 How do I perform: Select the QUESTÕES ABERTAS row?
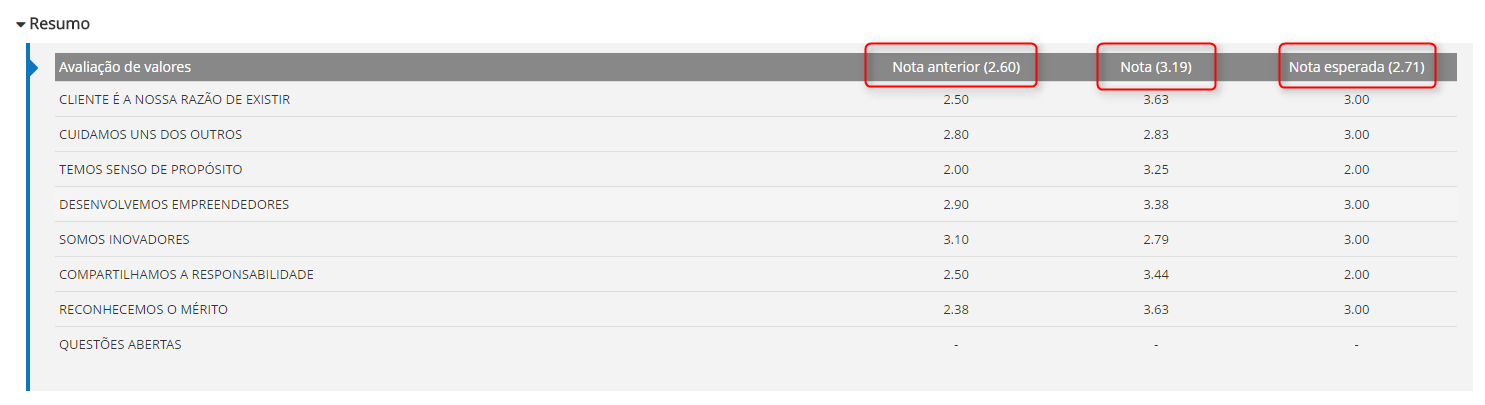click(x=756, y=344)
